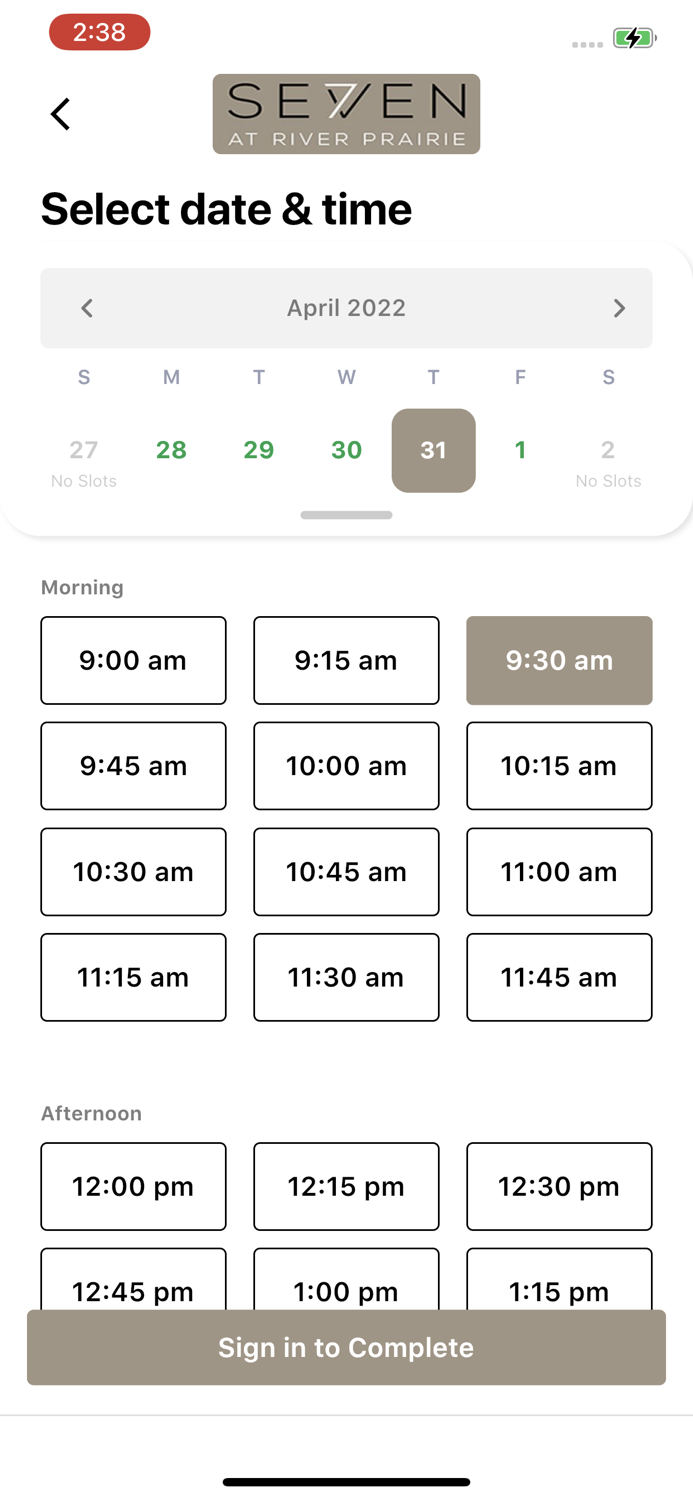This screenshot has width=693, height=1500.
Task: Tap the Seven at River Prairie logo
Action: (x=346, y=114)
